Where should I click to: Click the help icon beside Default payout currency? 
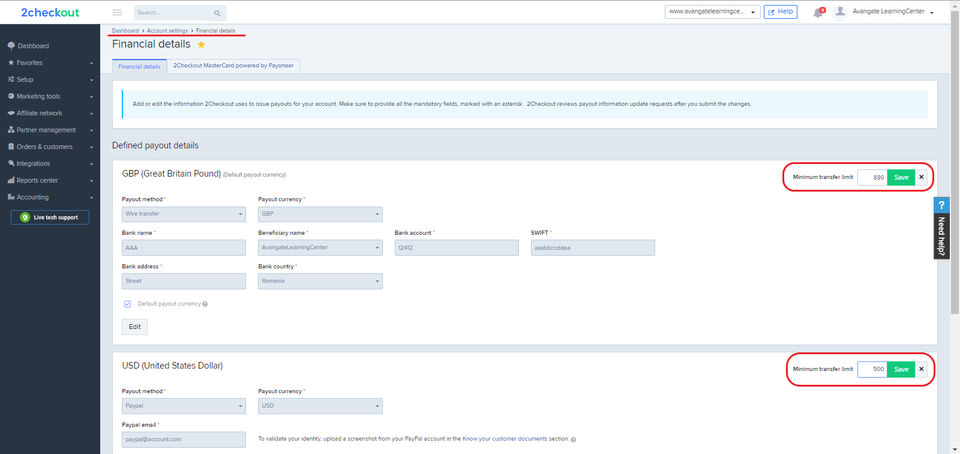205,304
